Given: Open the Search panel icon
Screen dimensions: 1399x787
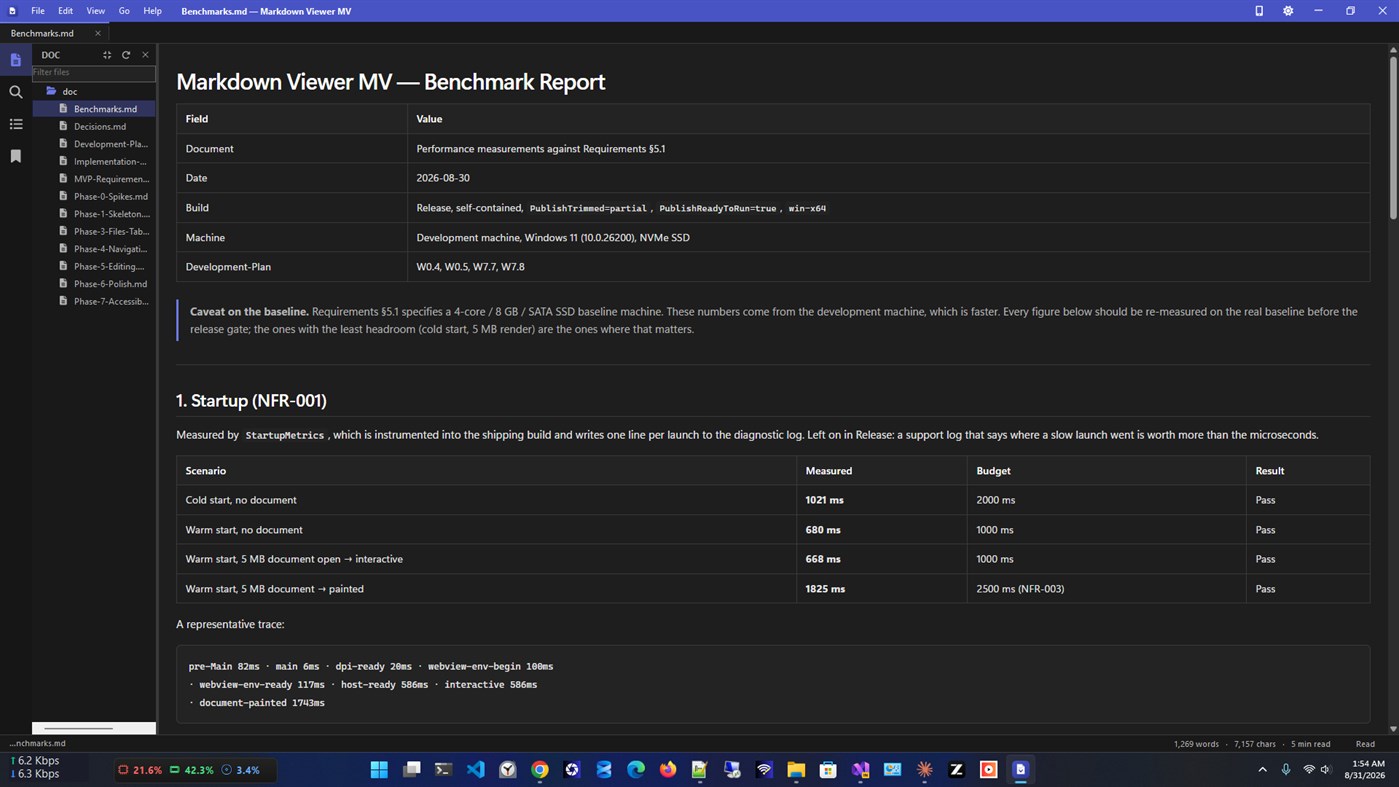Looking at the screenshot, I should point(16,92).
